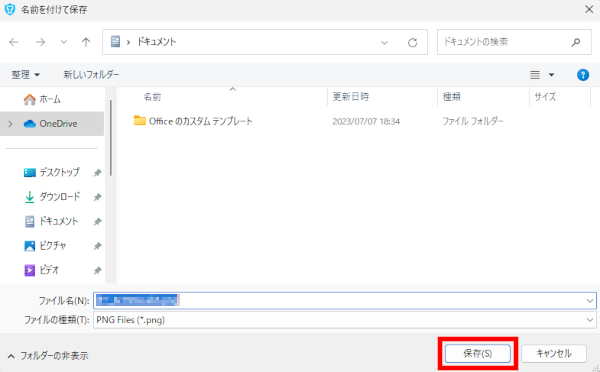Click the date 2023/07/07 18:34

[366, 122]
